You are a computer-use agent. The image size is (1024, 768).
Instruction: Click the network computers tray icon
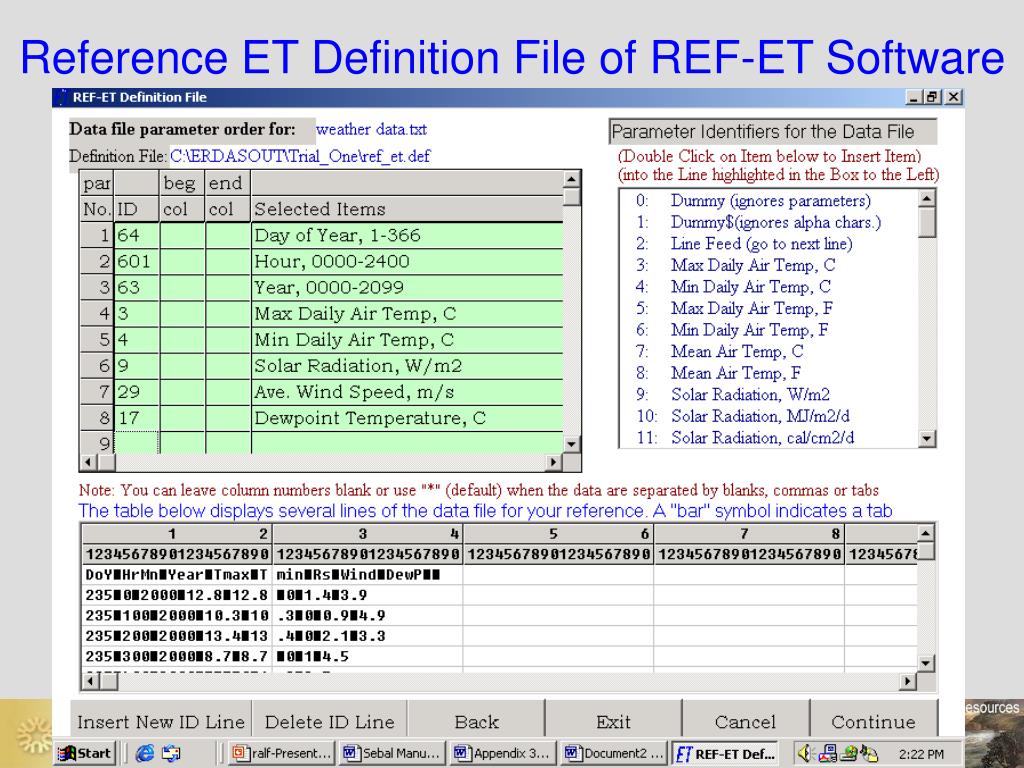pos(827,753)
